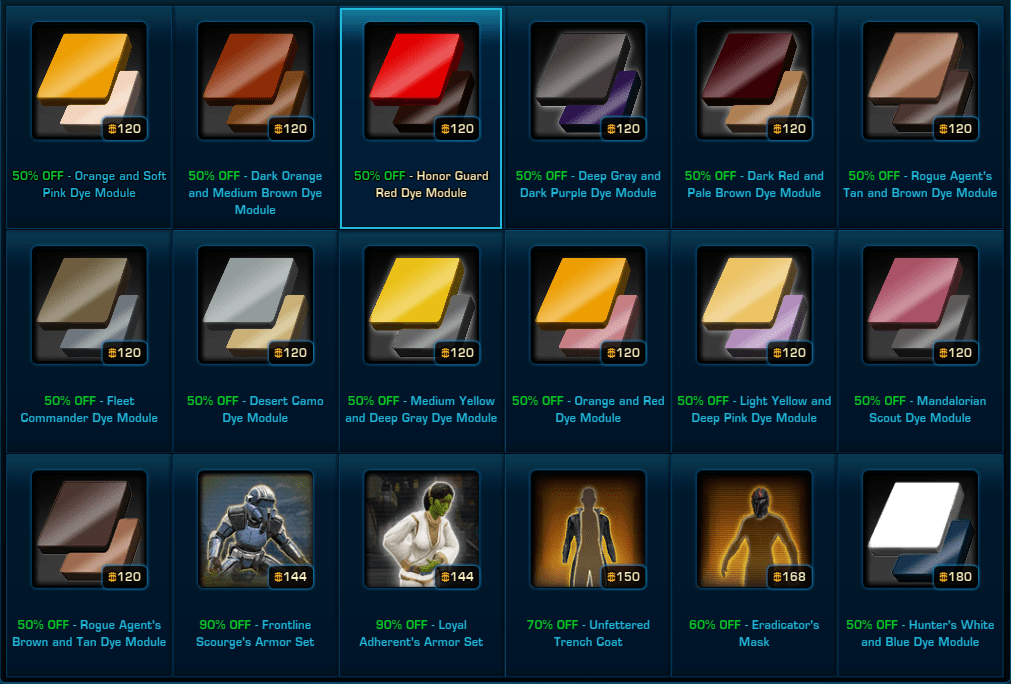Screen dimensions: 1011x684
Task: Click the Orange and Soft Pink dye icon
Action: pos(89,81)
